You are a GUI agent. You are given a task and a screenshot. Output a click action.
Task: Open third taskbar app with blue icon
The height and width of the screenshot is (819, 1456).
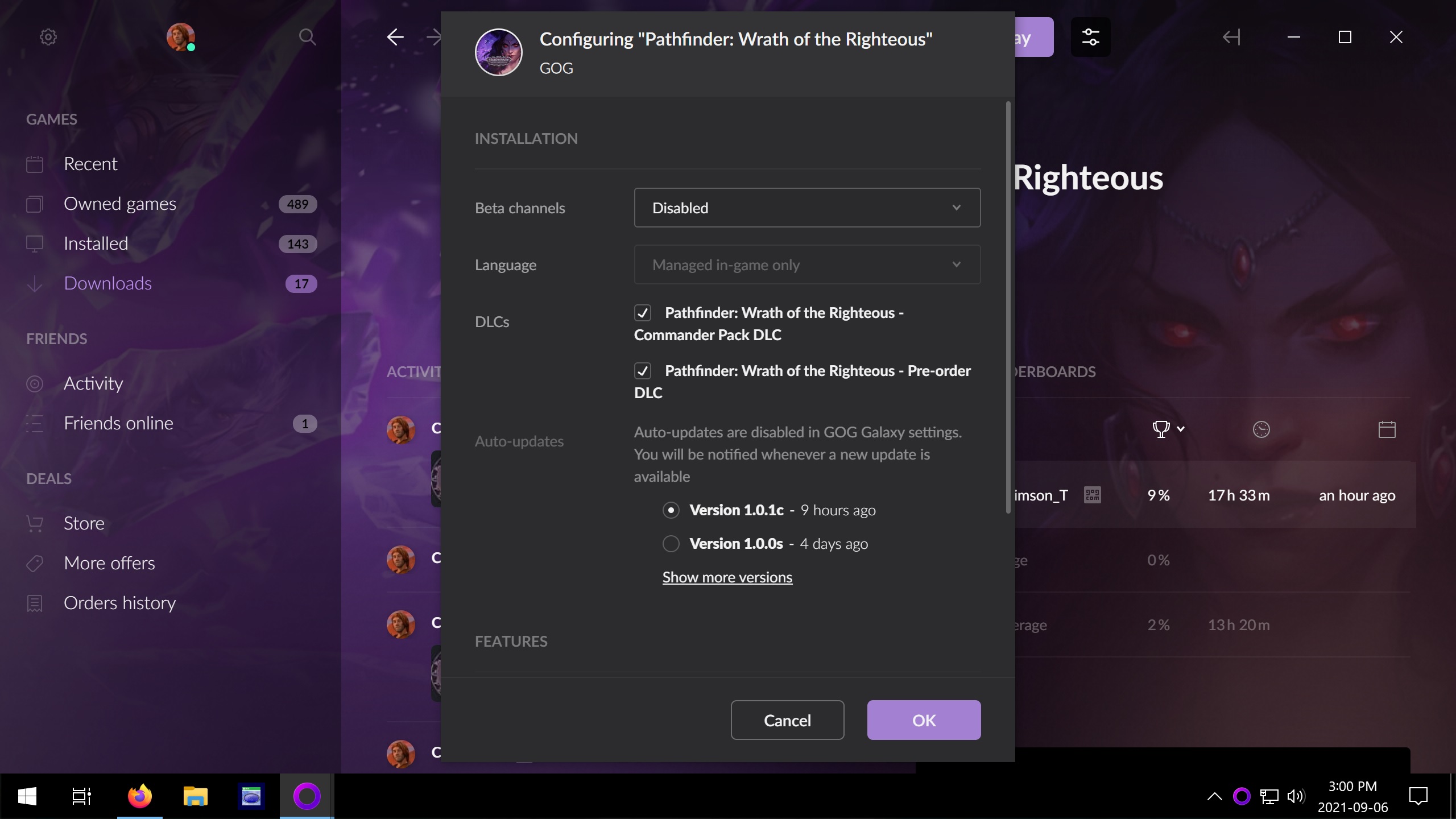(251, 796)
